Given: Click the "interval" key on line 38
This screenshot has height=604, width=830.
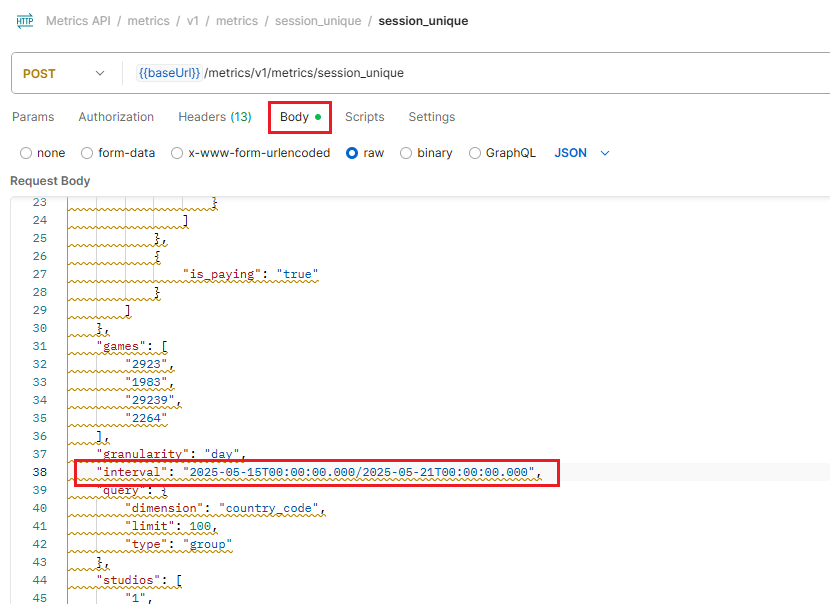Looking at the screenshot, I should point(132,472).
